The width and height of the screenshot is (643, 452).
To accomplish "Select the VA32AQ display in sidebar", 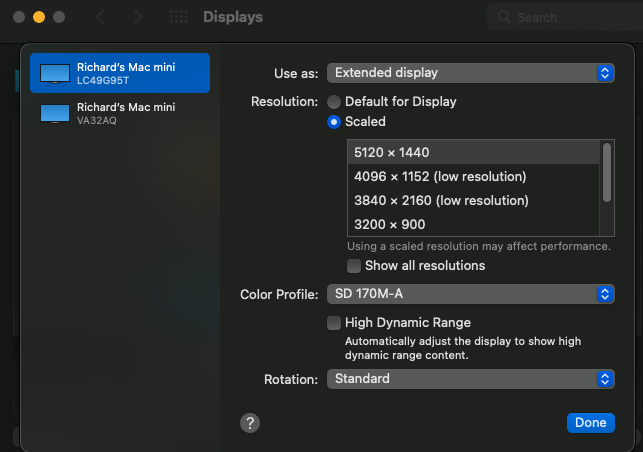I will [x=120, y=113].
